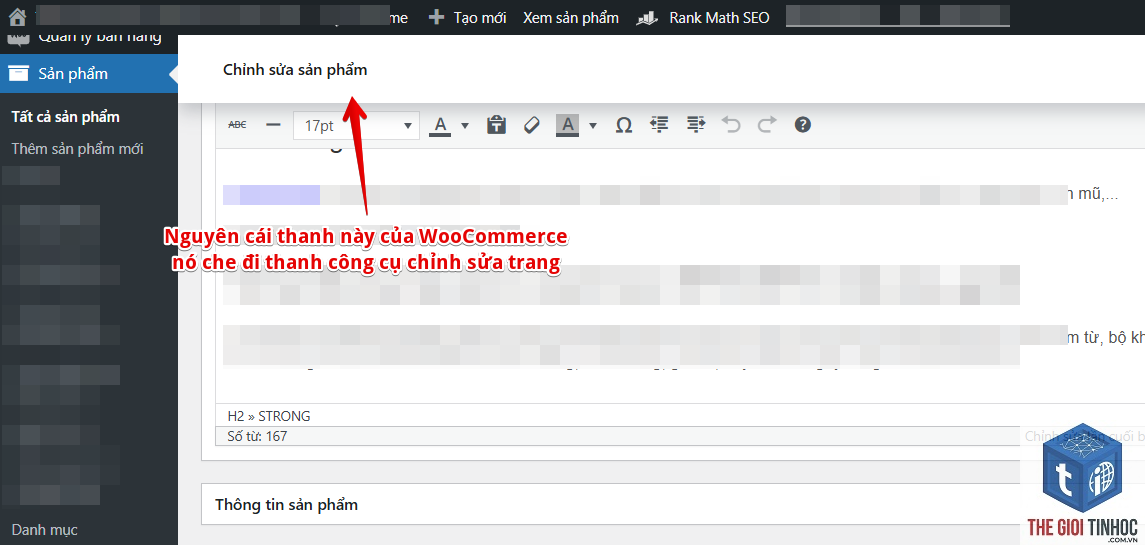Undo the last edit

click(x=731, y=125)
